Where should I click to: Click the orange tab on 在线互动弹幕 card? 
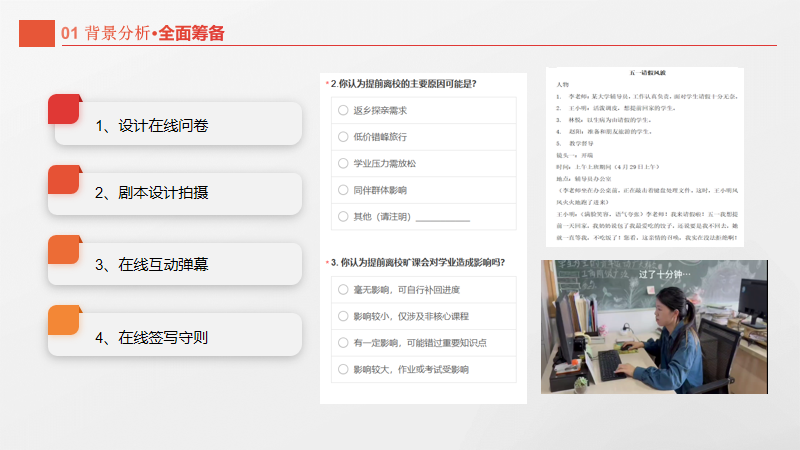(65, 249)
